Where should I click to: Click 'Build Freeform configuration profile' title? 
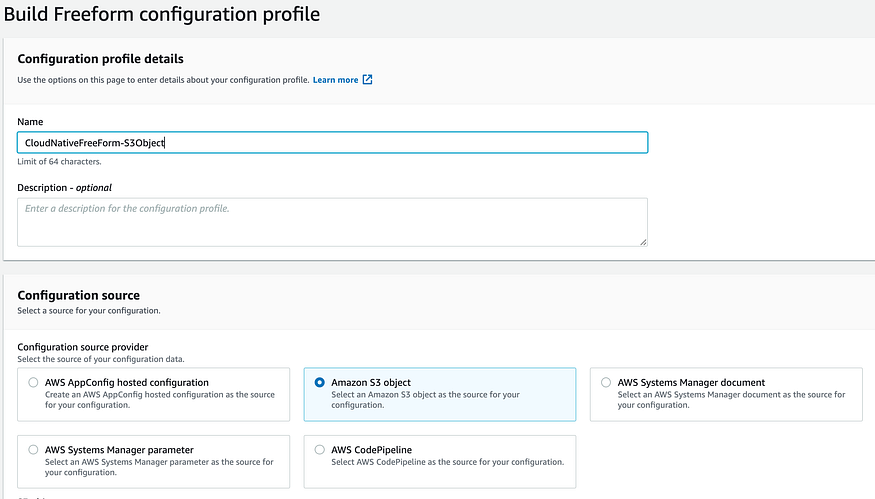162,14
